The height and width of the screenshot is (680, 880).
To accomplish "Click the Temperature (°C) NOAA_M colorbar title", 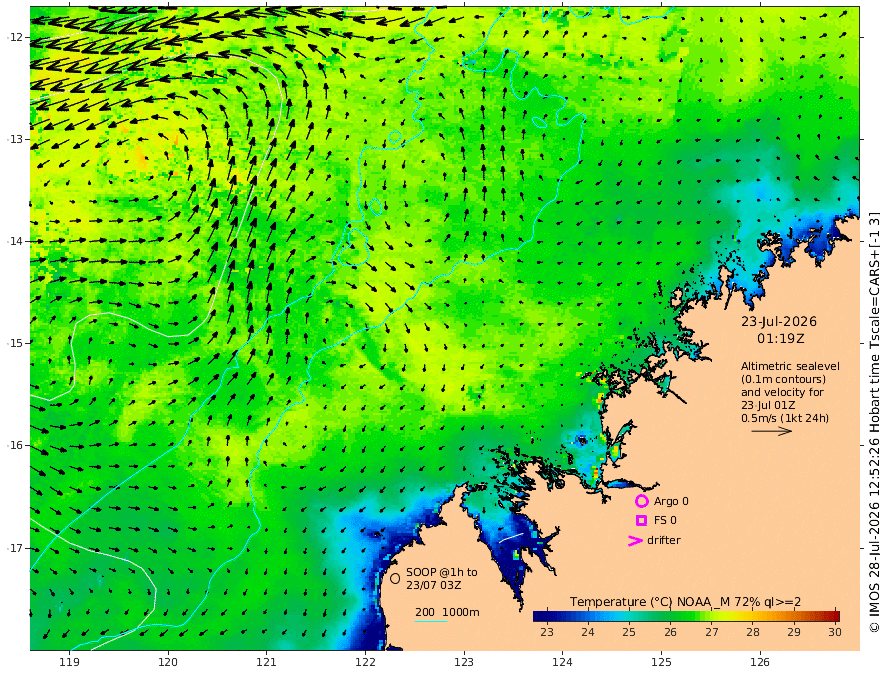I will (x=685, y=601).
